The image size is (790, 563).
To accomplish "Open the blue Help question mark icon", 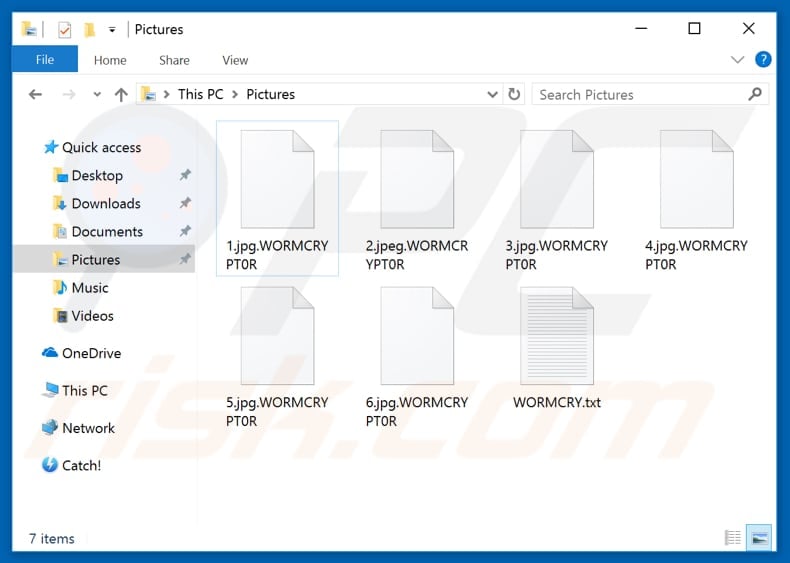I will [x=763, y=59].
